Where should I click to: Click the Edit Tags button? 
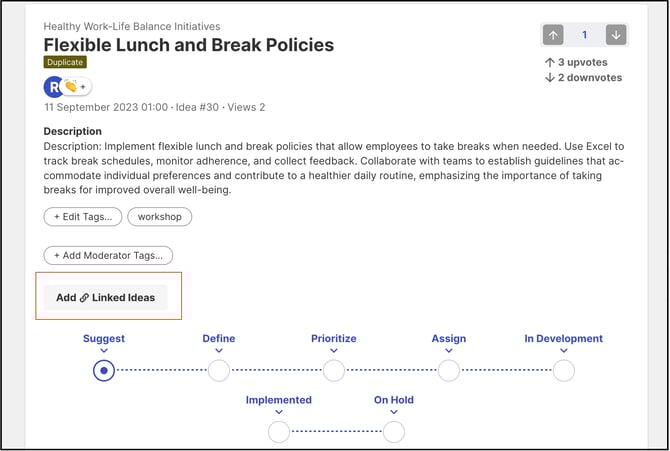click(83, 217)
